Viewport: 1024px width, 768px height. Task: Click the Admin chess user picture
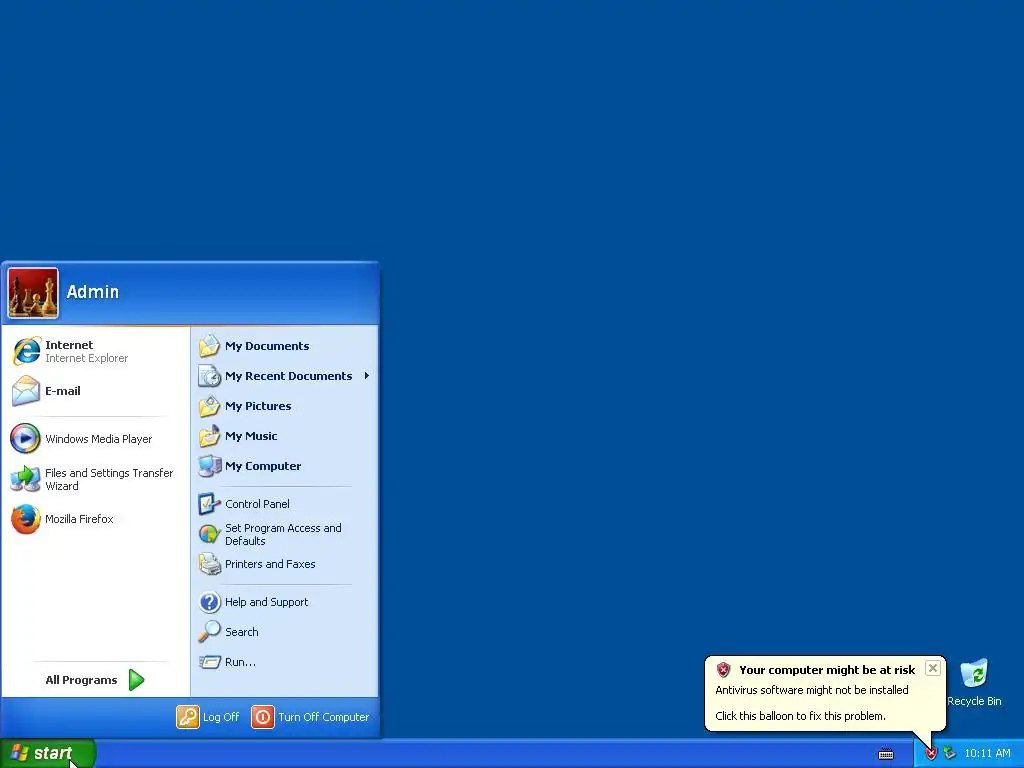click(x=33, y=293)
